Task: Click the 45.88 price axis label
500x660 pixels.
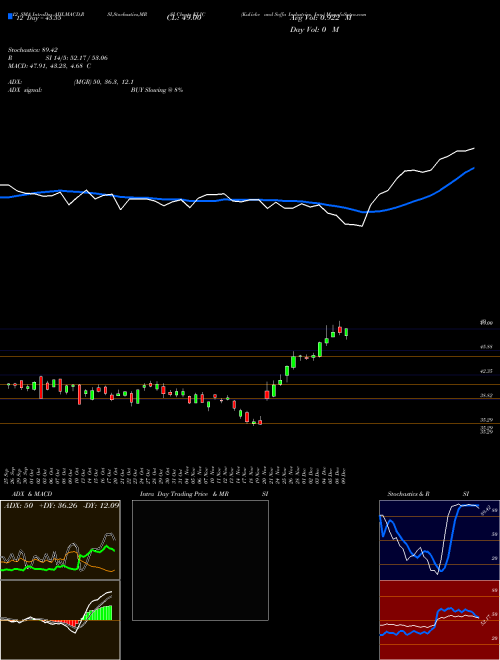Action: pos(487,347)
